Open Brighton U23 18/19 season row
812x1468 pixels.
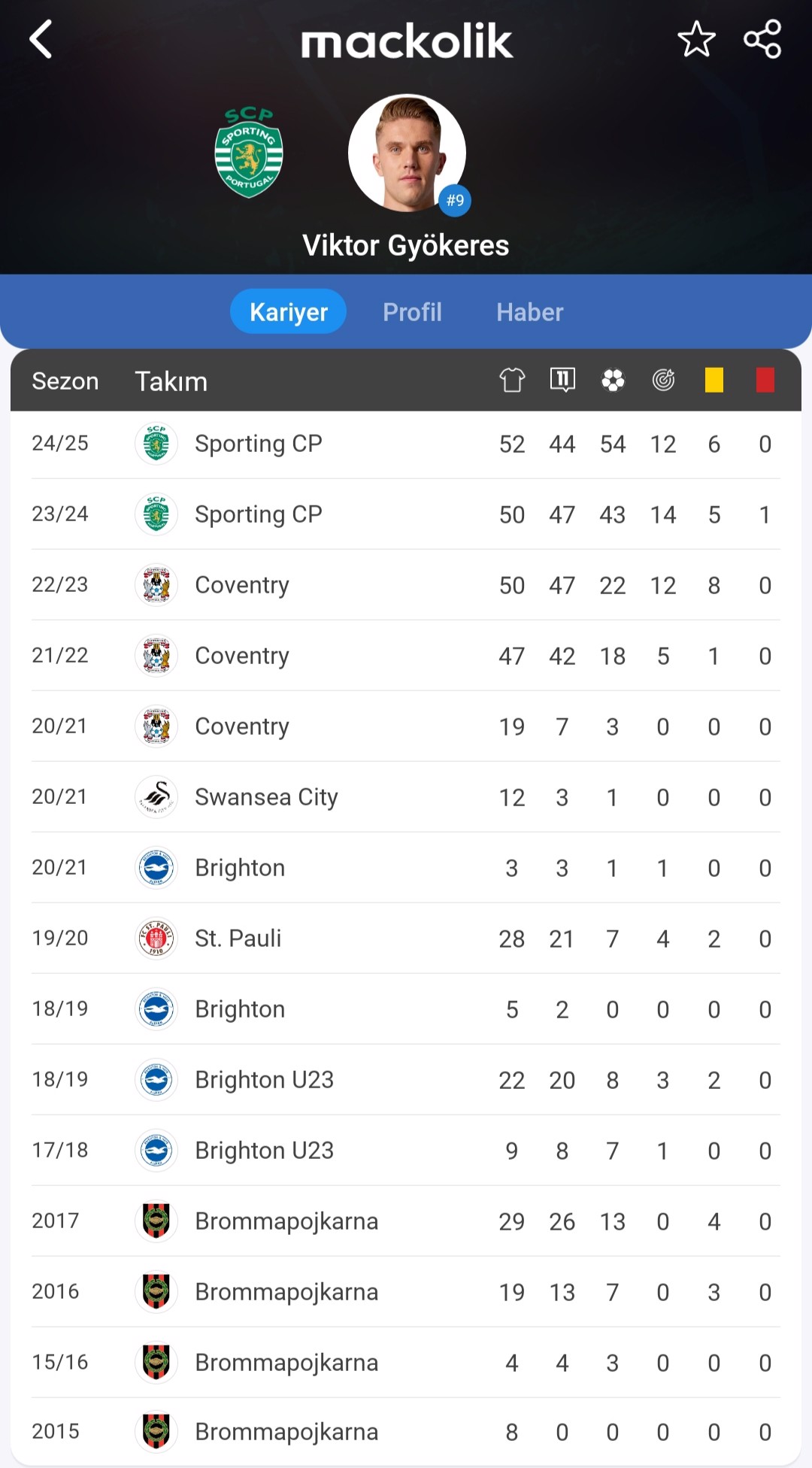pos(406,1080)
